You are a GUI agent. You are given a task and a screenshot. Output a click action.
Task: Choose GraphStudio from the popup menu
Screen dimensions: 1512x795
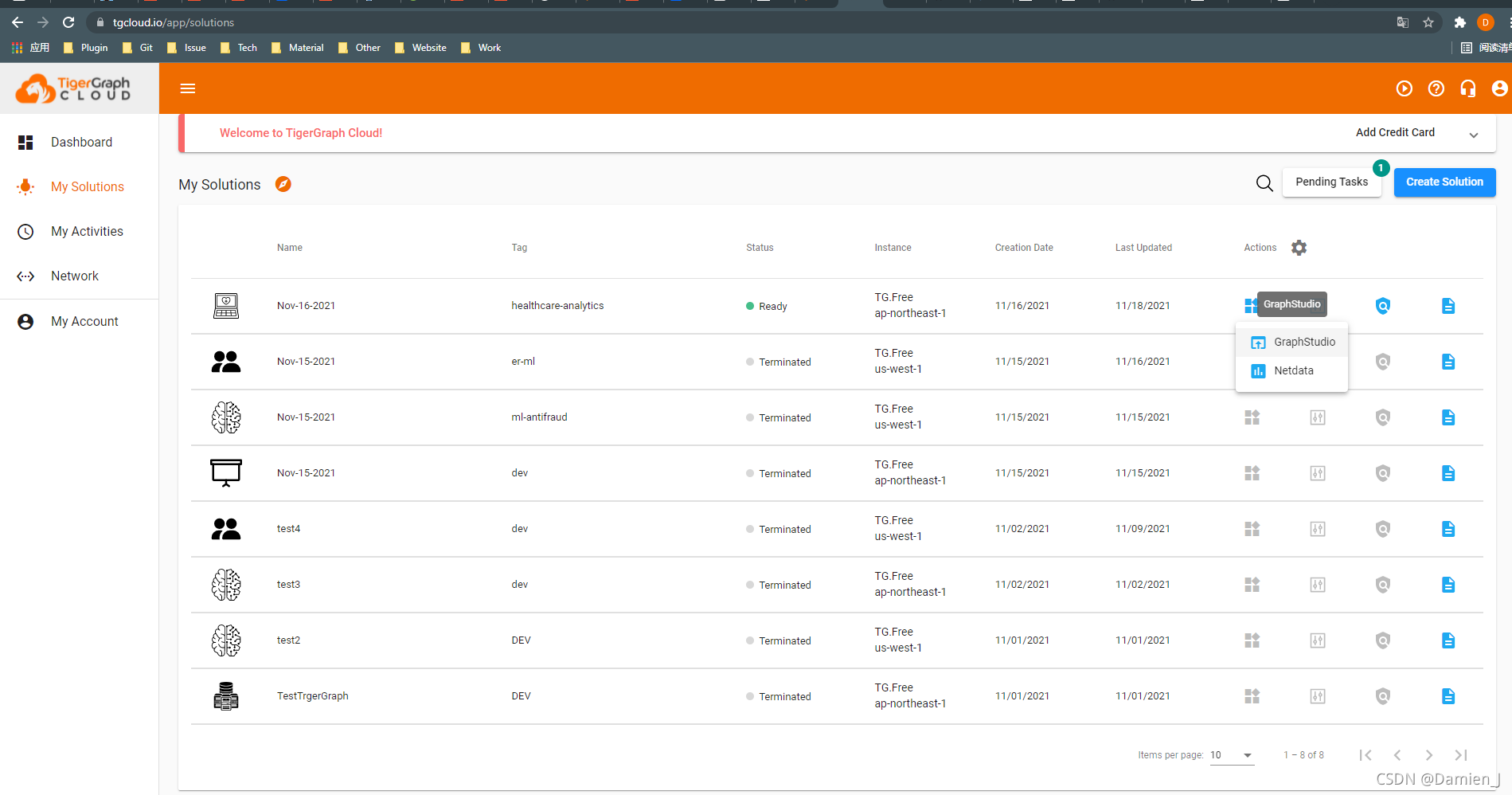coord(1291,342)
